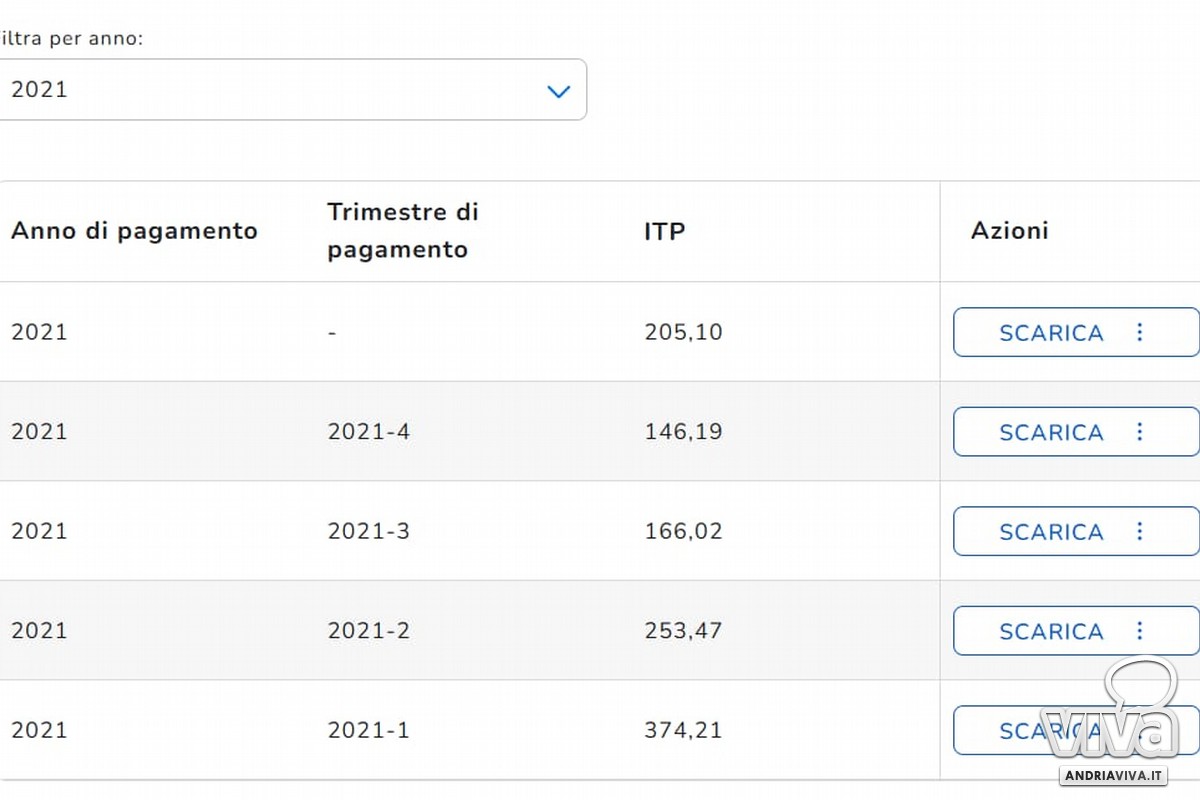Viewport: 1200px width, 800px height.
Task: Click the Azioni column header
Action: point(1010,231)
